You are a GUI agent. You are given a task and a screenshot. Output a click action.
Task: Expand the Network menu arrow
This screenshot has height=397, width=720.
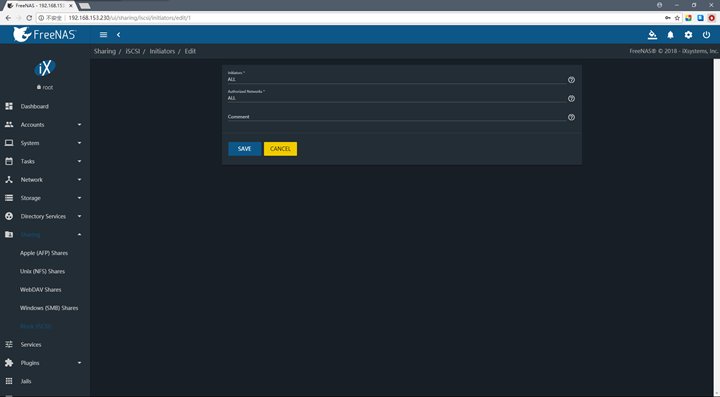79,179
